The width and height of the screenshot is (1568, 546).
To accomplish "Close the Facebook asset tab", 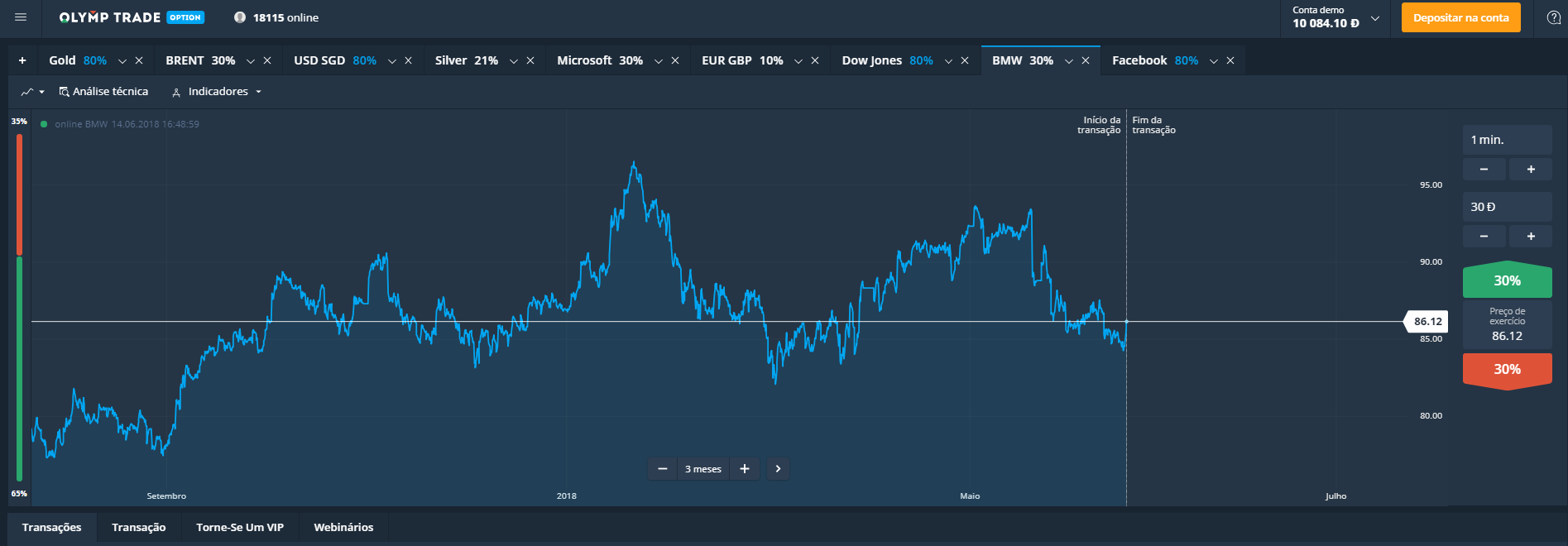I will pyautogui.click(x=1230, y=60).
